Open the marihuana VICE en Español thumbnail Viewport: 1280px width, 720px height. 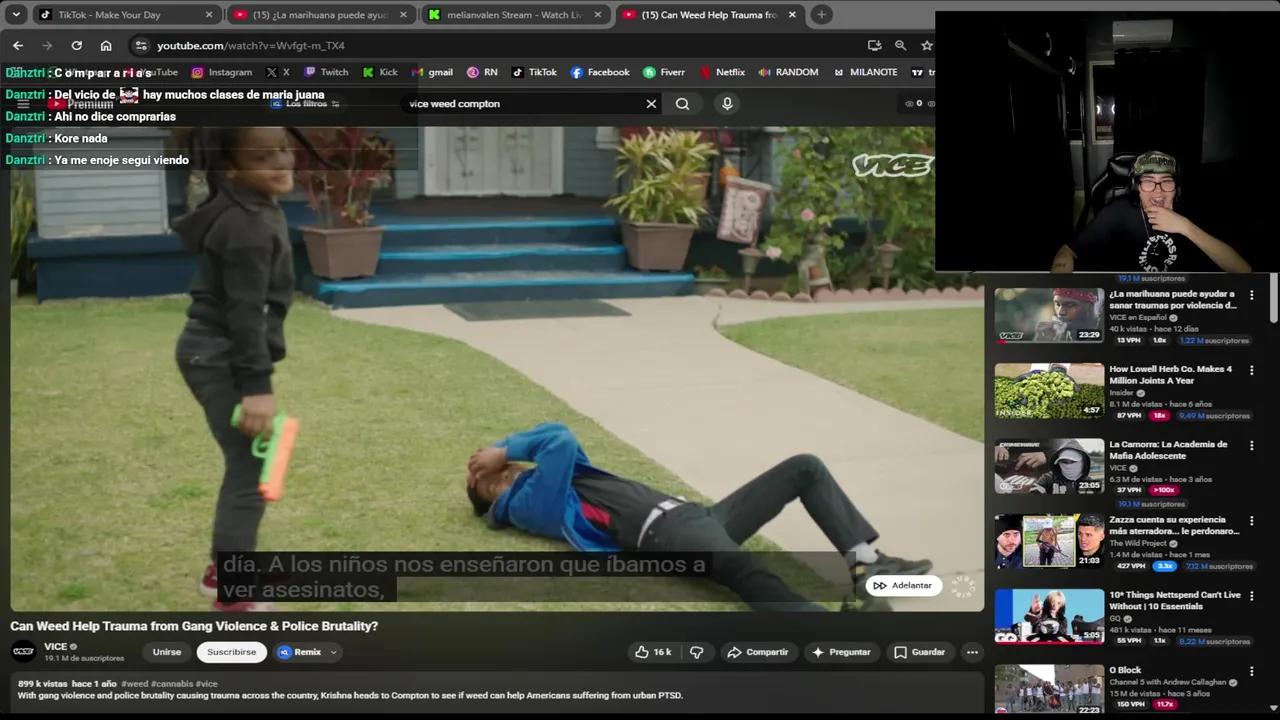pos(1049,315)
